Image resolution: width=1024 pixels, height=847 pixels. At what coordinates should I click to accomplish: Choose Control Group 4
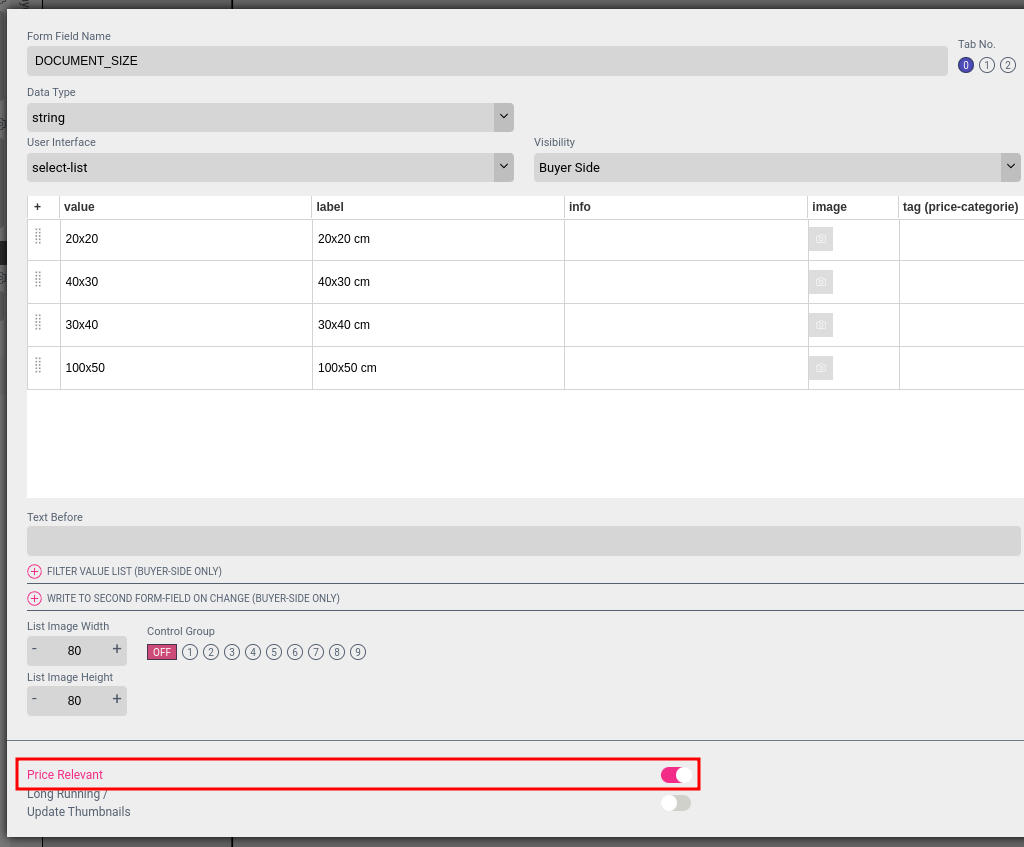(253, 652)
